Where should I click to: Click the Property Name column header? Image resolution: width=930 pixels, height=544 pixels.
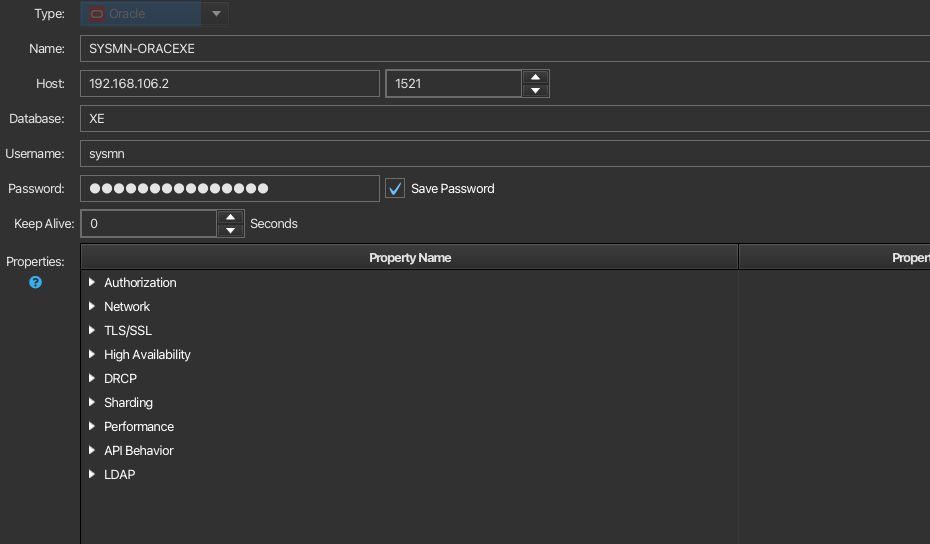(x=409, y=258)
